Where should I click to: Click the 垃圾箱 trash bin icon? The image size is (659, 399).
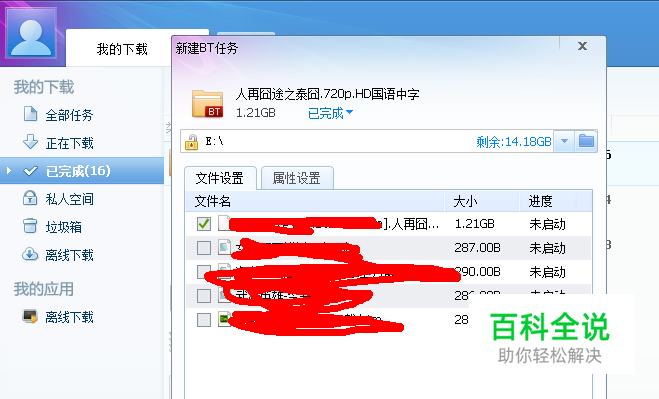30,226
